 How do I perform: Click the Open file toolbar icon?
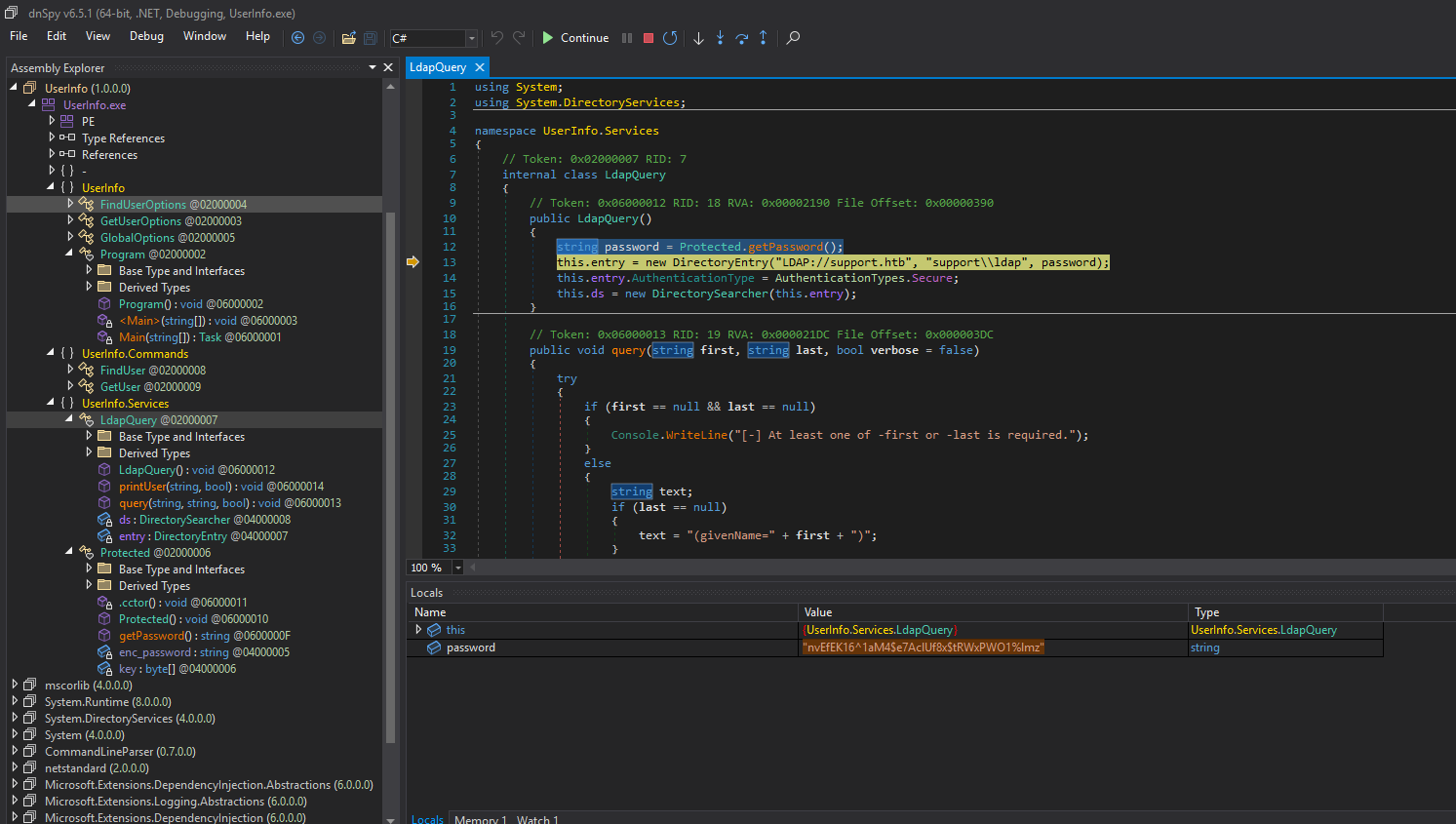pos(348,38)
